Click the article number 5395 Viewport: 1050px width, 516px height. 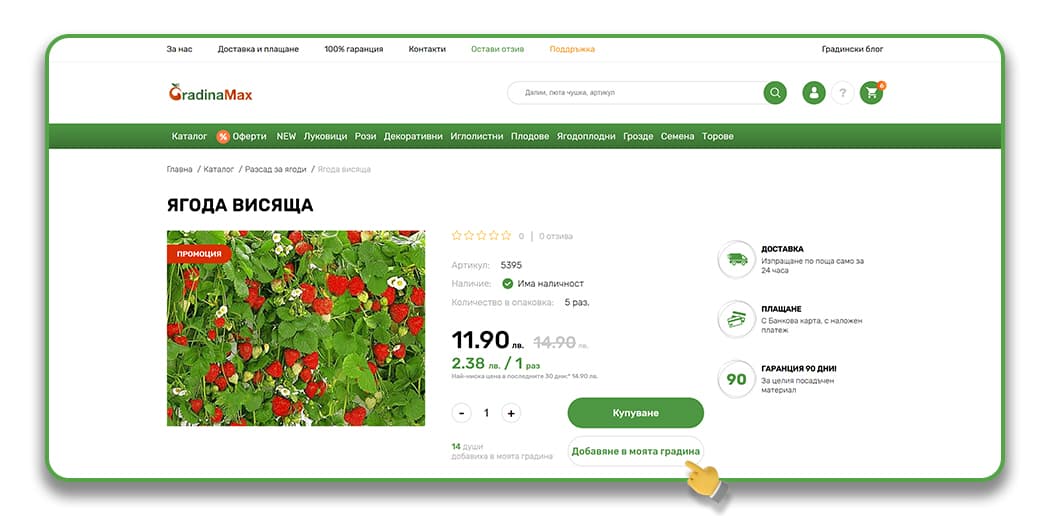(x=511, y=265)
